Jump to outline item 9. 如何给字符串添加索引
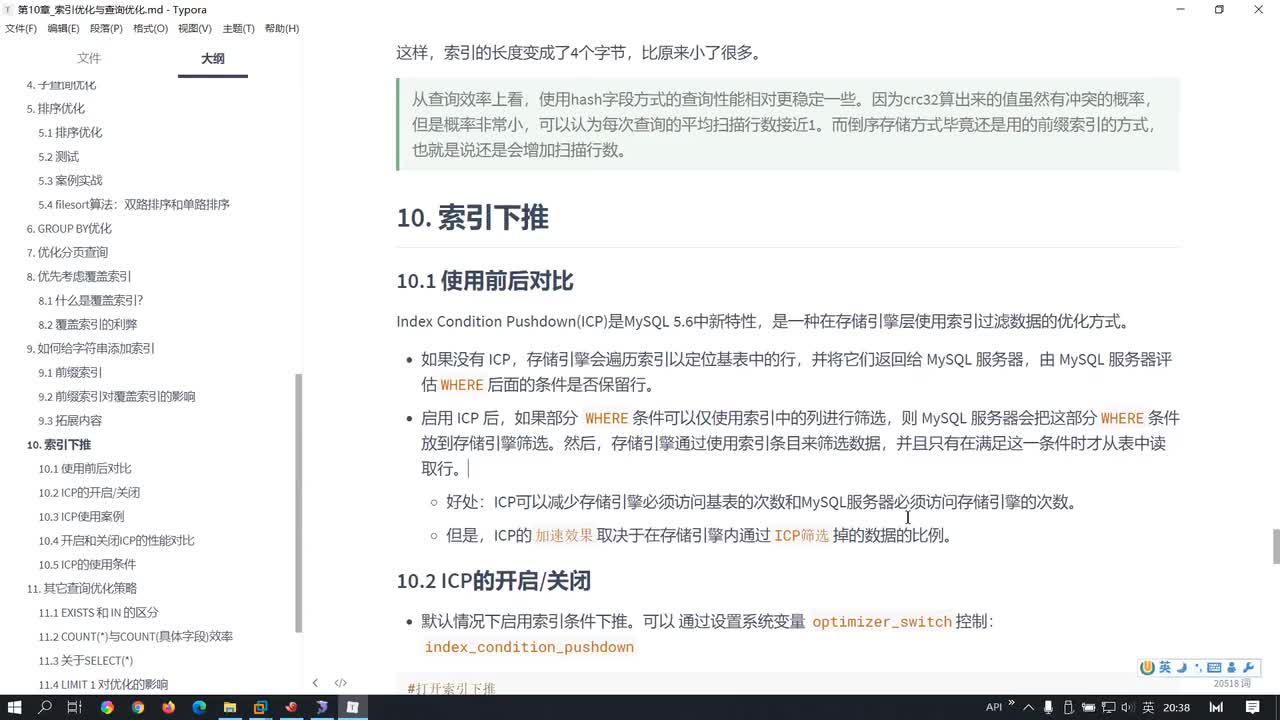Image resolution: width=1280 pixels, height=720 pixels. pyautogui.click(x=91, y=348)
